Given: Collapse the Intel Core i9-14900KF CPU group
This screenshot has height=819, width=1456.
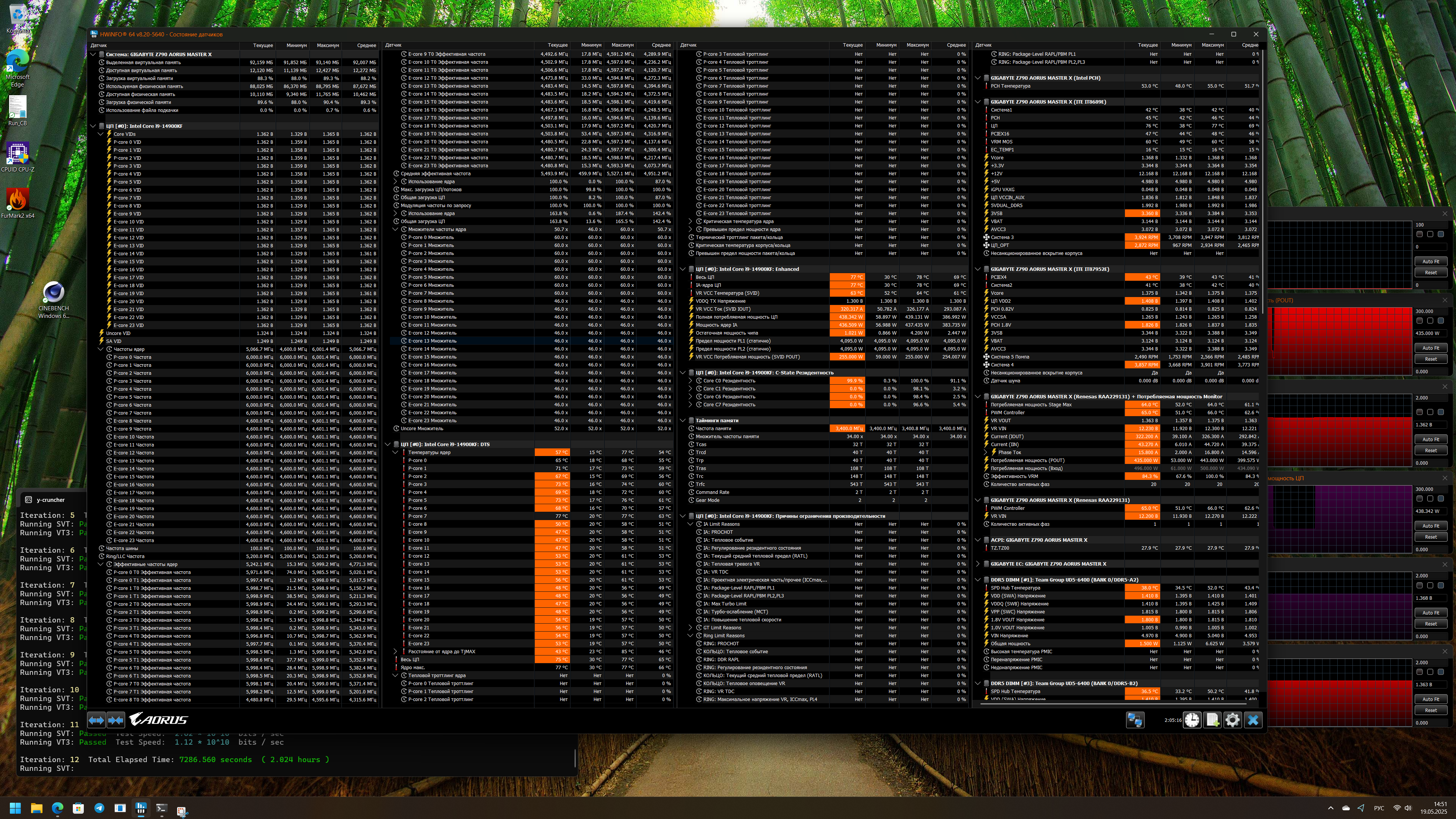Looking at the screenshot, I should [93, 126].
